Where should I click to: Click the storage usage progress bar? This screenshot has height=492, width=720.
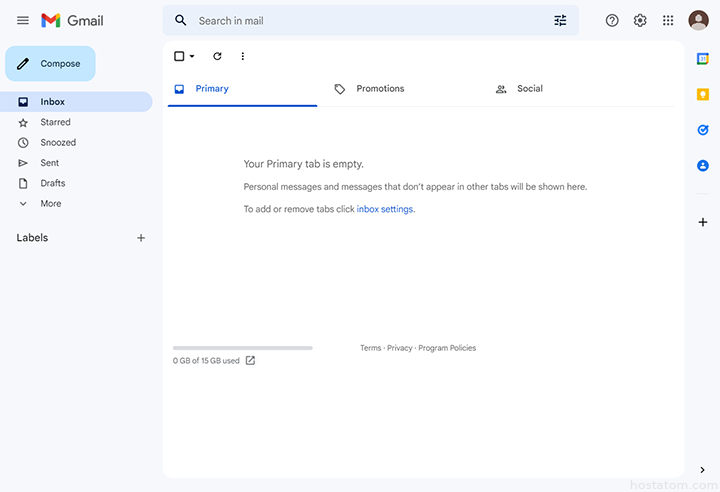point(242,348)
